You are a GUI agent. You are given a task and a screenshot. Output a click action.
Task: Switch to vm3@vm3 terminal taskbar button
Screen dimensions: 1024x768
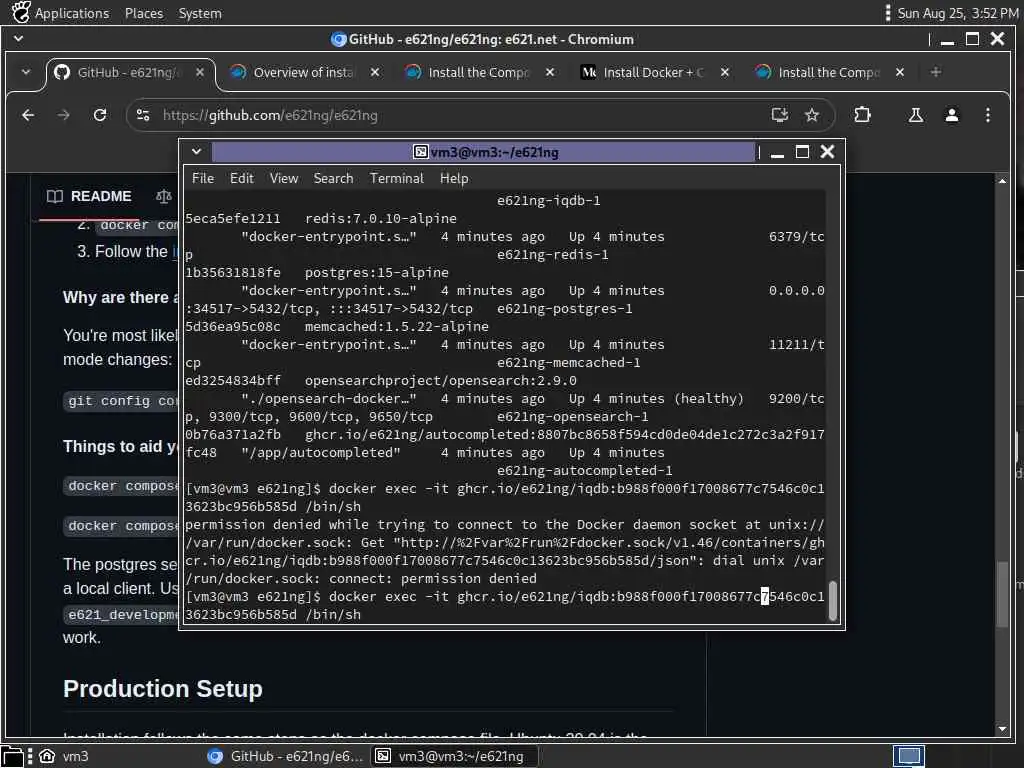(x=455, y=756)
